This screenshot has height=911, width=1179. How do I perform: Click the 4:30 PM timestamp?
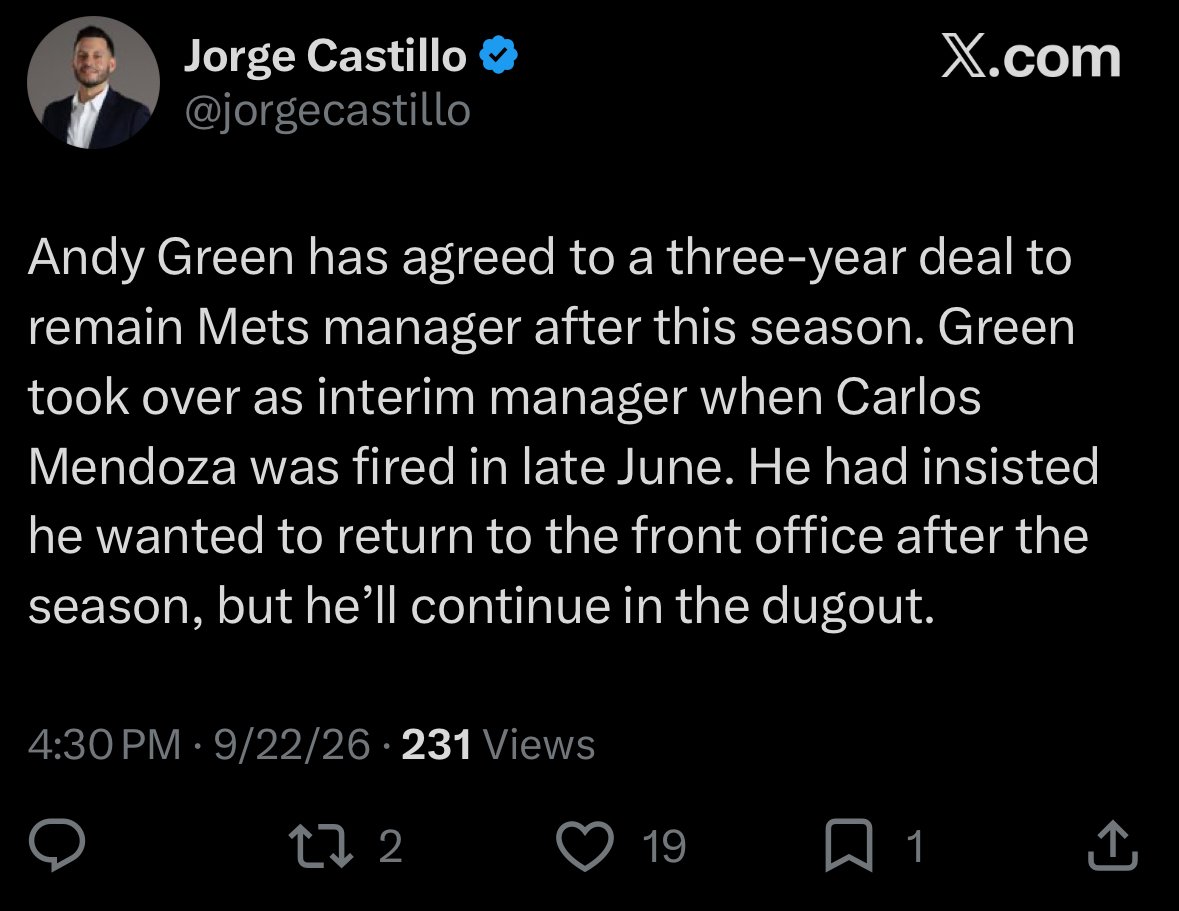point(105,745)
